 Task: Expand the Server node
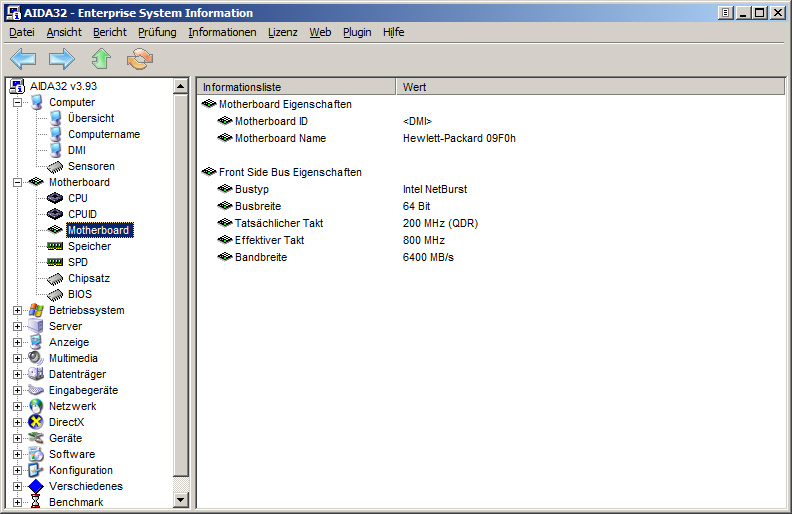click(x=18, y=327)
